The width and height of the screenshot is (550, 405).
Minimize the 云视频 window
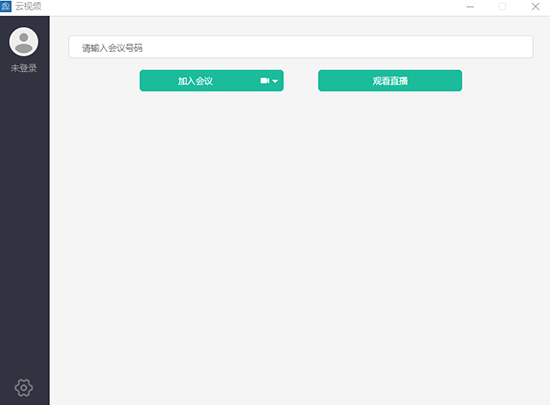(x=470, y=7)
